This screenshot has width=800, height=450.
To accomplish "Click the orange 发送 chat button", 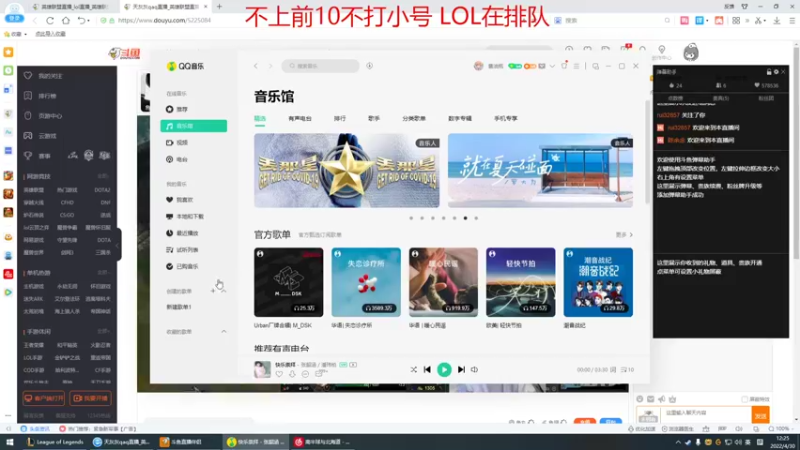I will (x=760, y=415).
